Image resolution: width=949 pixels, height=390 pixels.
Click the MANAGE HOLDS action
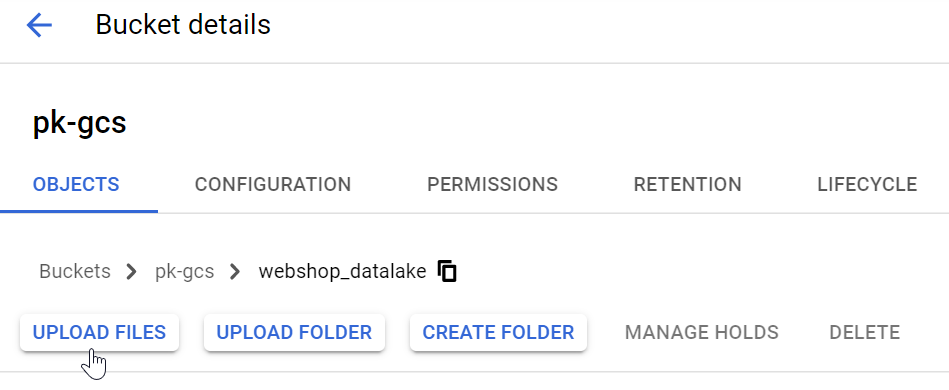point(701,332)
